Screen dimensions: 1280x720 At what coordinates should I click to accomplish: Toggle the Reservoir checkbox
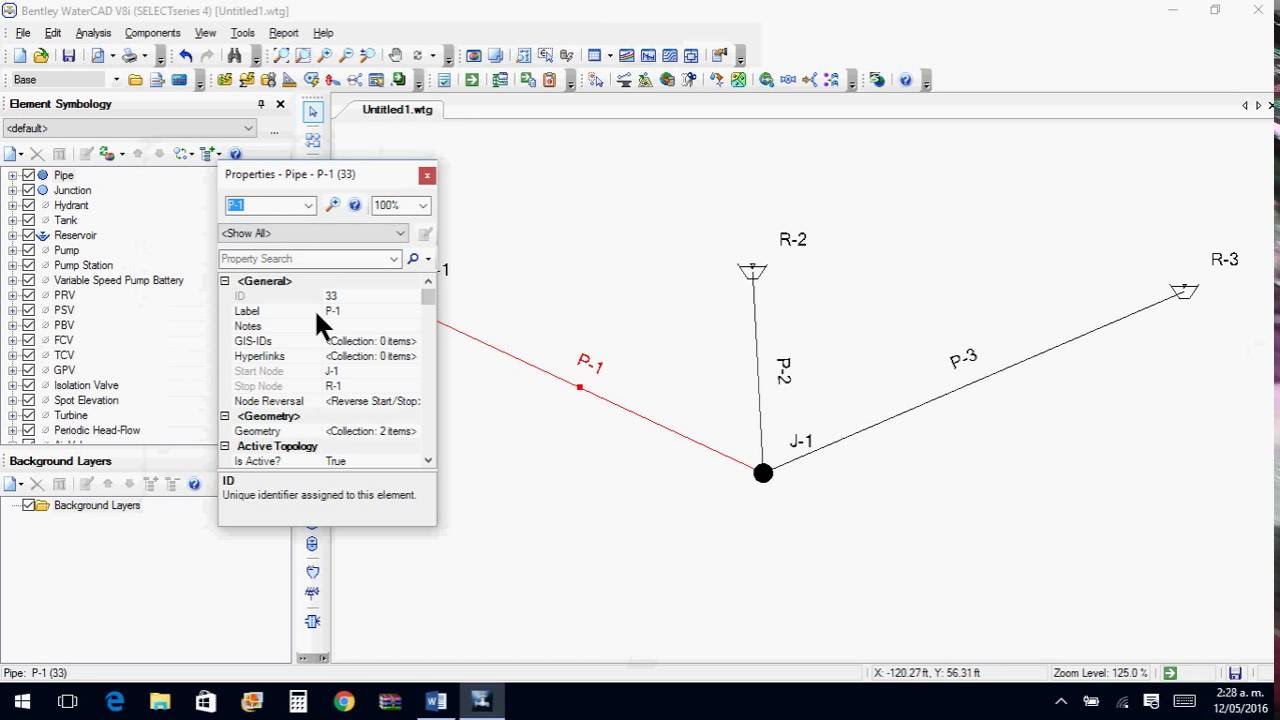[28, 235]
